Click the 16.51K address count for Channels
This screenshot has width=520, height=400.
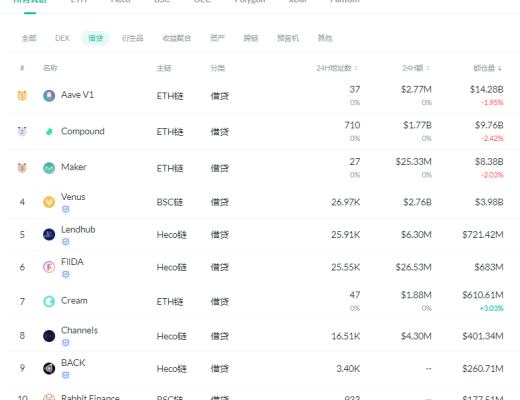coord(345,336)
